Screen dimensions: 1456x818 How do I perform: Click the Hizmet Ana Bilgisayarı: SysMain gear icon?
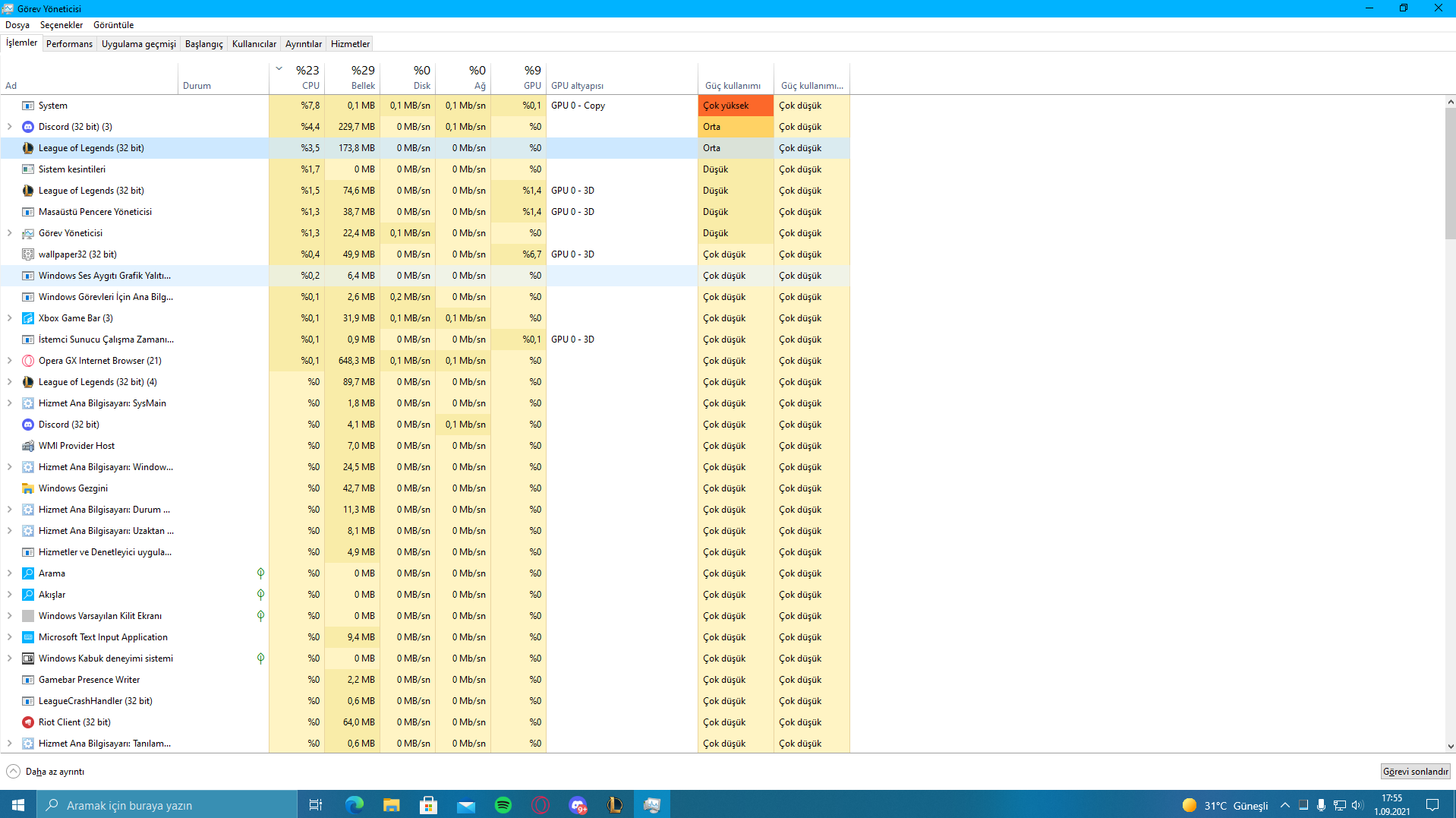pos(28,403)
